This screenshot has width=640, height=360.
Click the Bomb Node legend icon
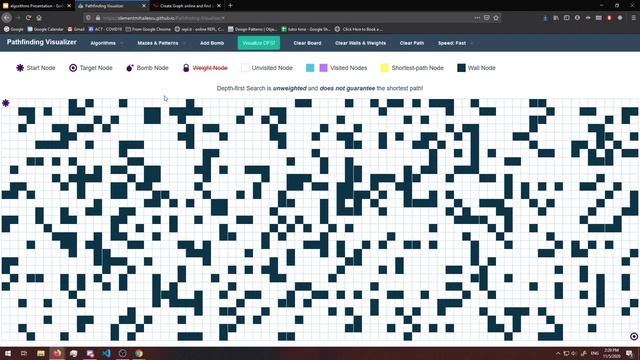[129, 68]
